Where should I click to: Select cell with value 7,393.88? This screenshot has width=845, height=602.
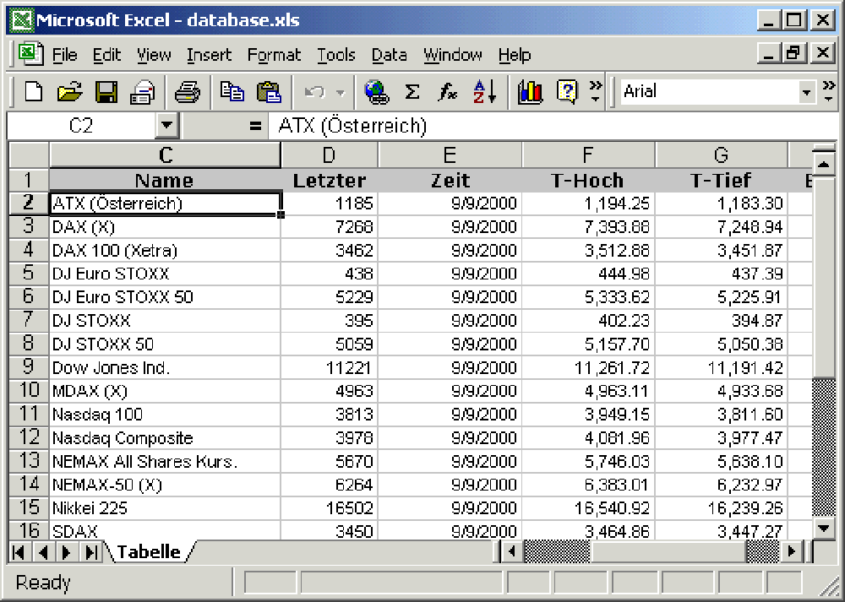click(588, 227)
